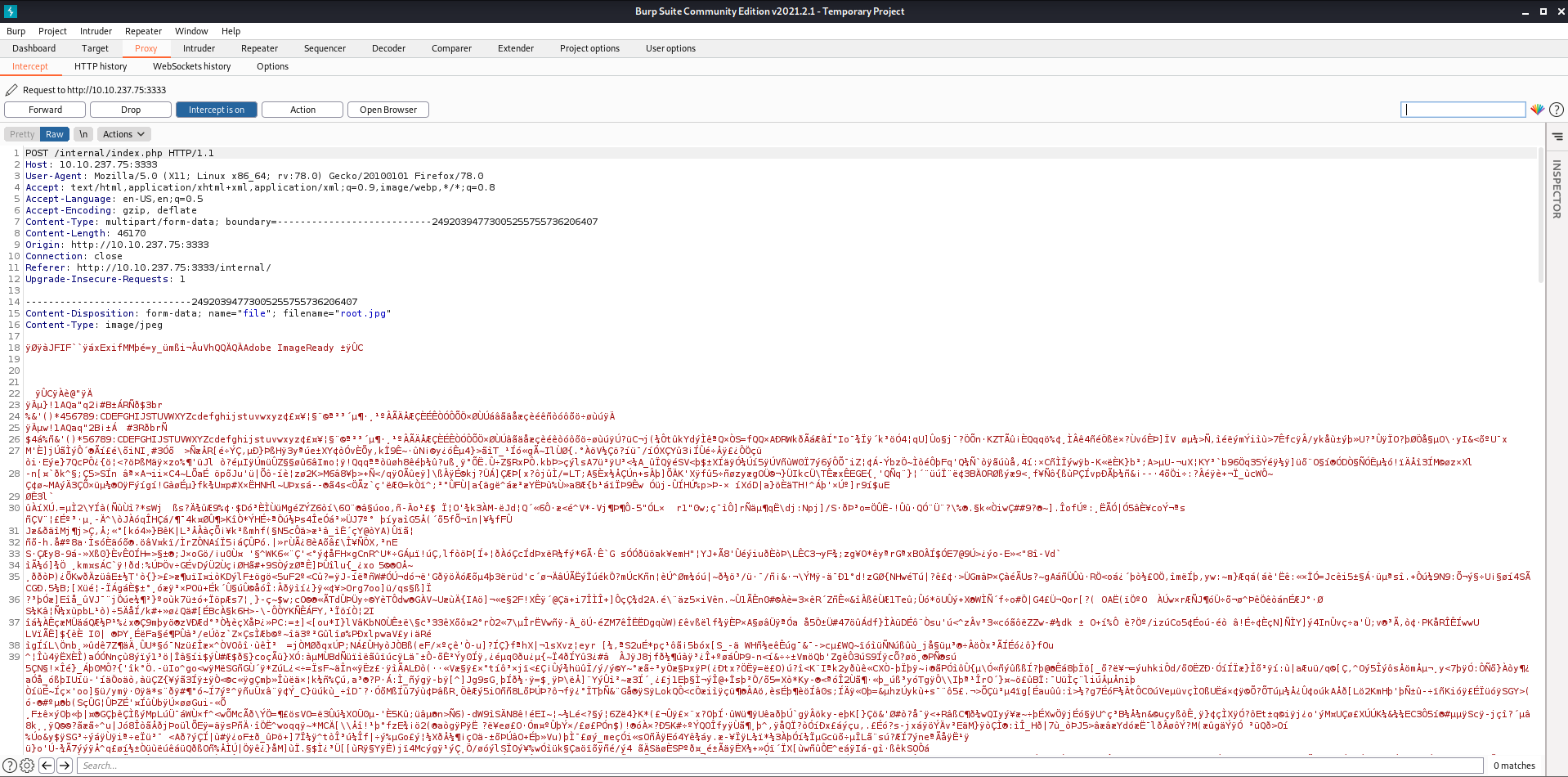Switch to HTTP history sub-tab

point(101,66)
